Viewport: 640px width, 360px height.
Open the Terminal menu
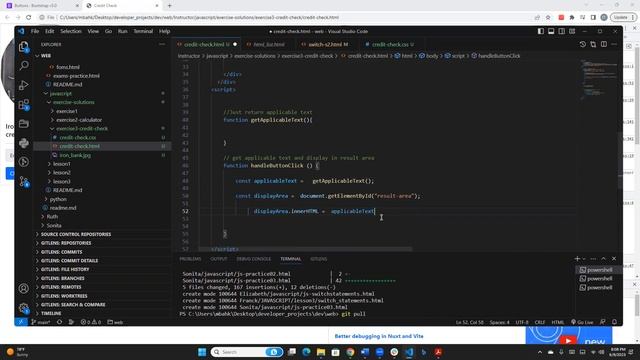pos(143,31)
